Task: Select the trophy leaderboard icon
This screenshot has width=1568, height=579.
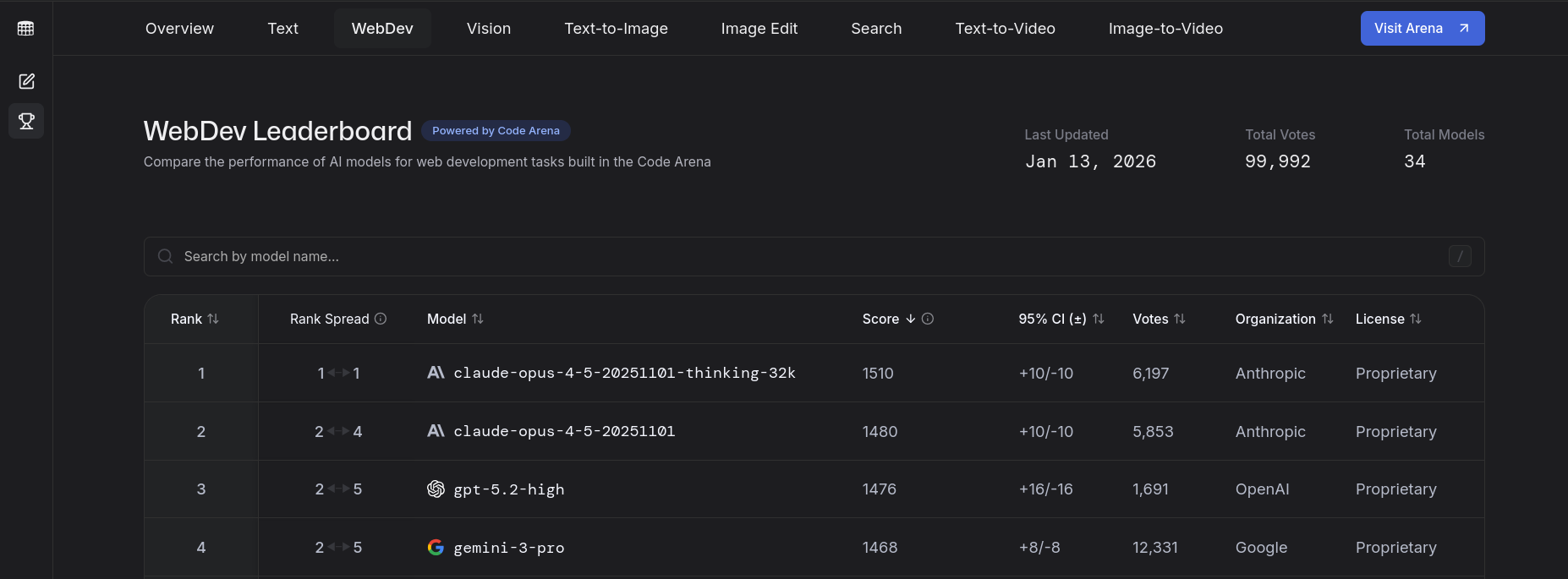Action: 26,121
